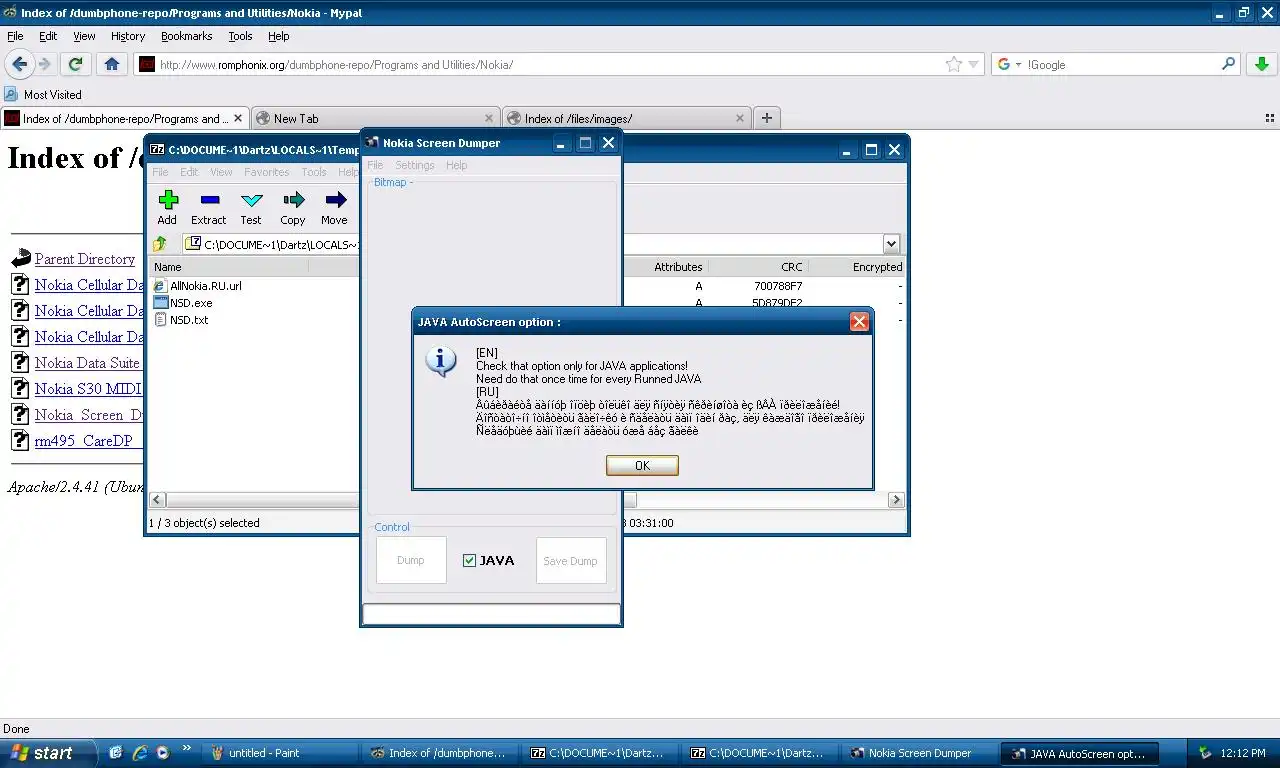Go to the browser Home page icon
1280x768 pixels.
[x=112, y=64]
